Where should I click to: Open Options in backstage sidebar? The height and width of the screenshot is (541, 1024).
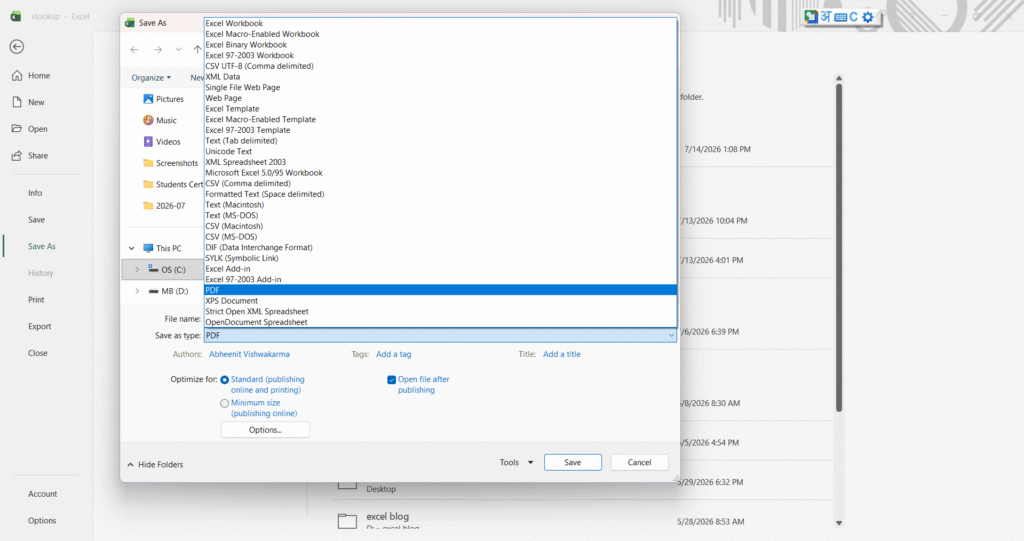click(42, 521)
